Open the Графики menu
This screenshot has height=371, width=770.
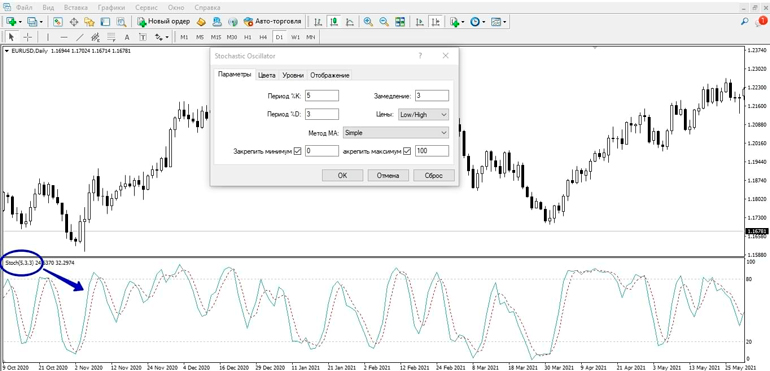pos(111,8)
